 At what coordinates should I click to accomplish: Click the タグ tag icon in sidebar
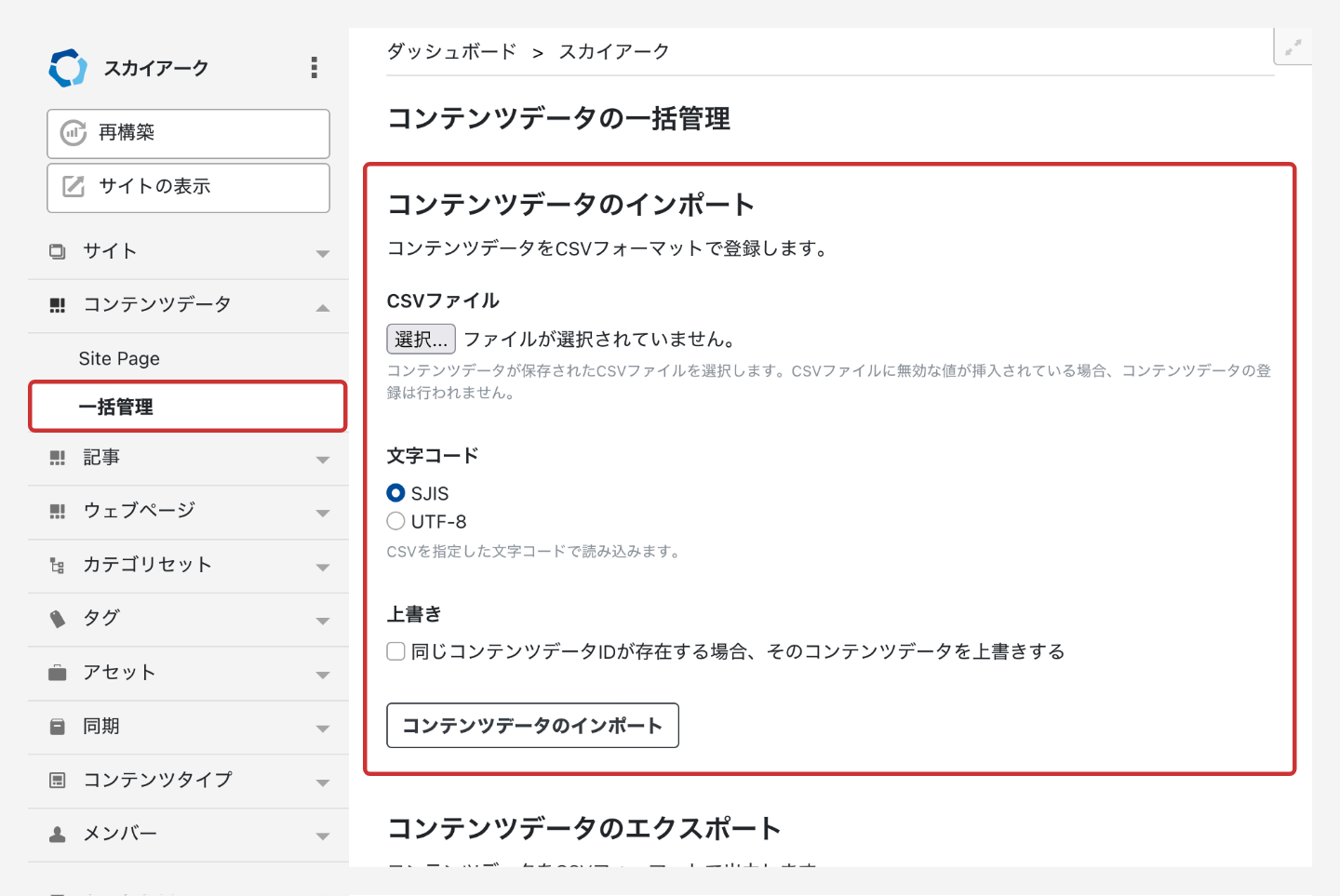pyautogui.click(x=58, y=619)
